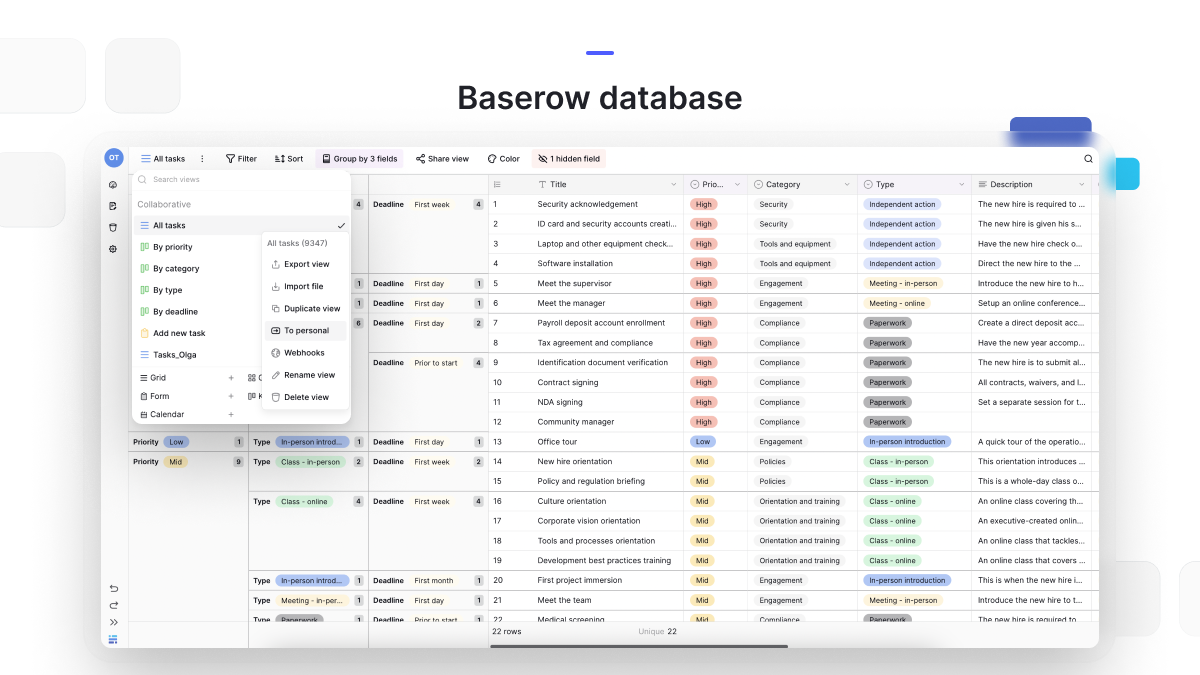
Task: Expand the Title column dropdown
Action: (x=676, y=184)
